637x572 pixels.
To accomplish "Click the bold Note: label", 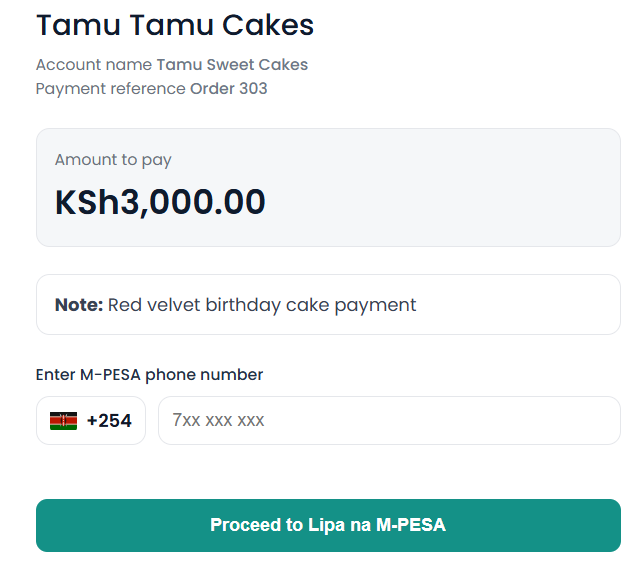I will [79, 305].
